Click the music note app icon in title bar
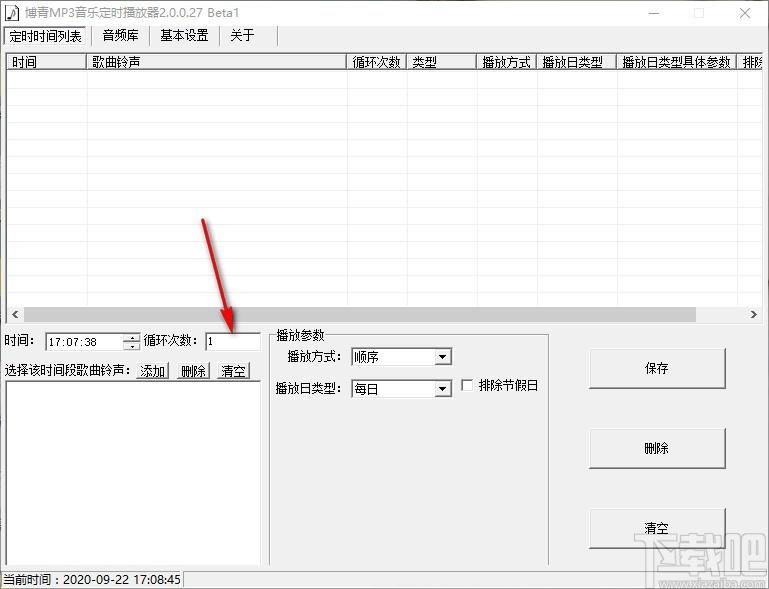This screenshot has height=589, width=769. (12, 12)
